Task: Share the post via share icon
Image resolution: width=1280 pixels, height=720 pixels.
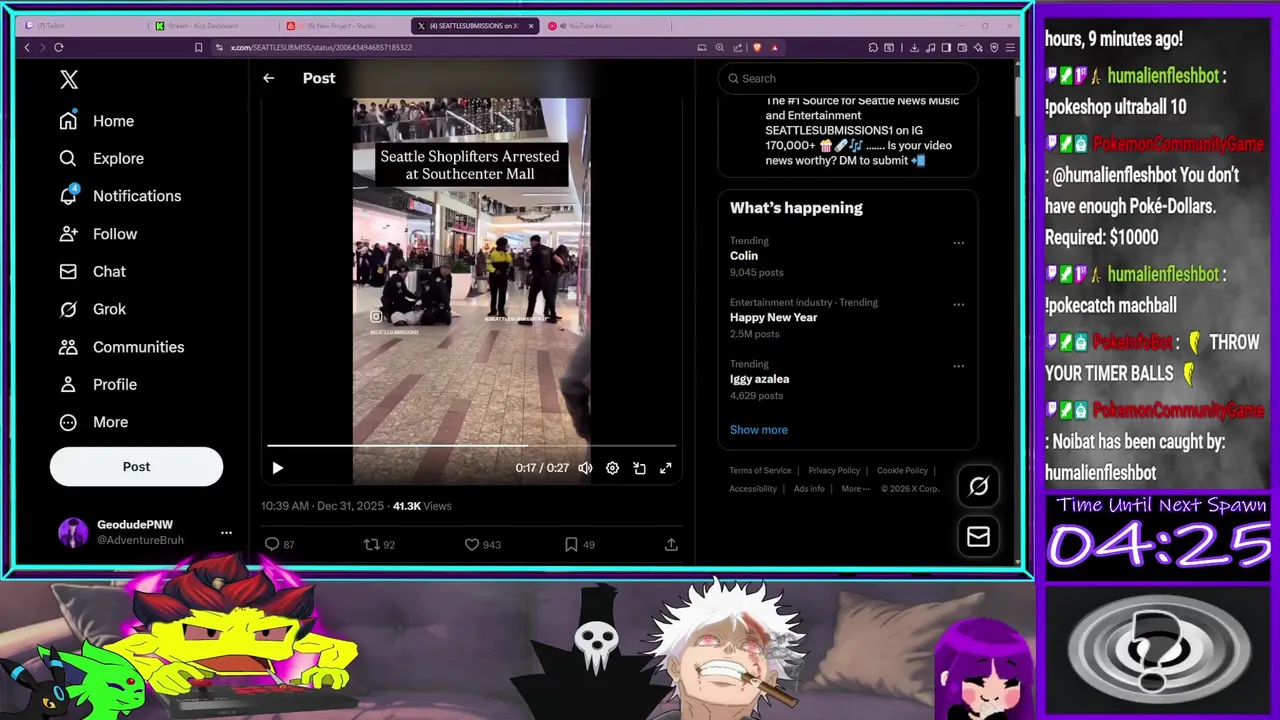Action: (x=671, y=544)
